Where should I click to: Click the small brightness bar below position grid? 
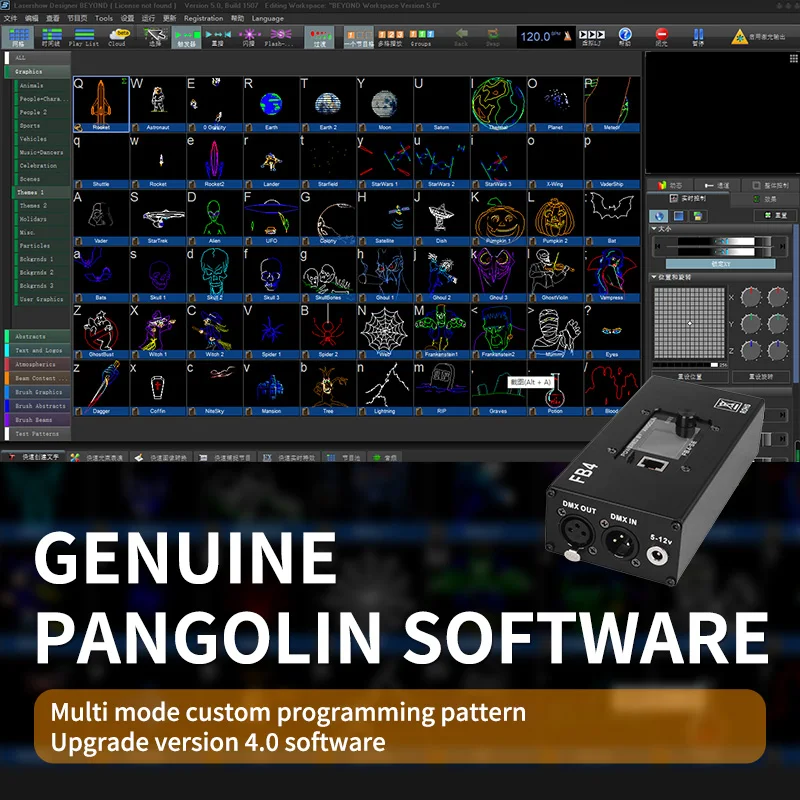click(x=685, y=365)
